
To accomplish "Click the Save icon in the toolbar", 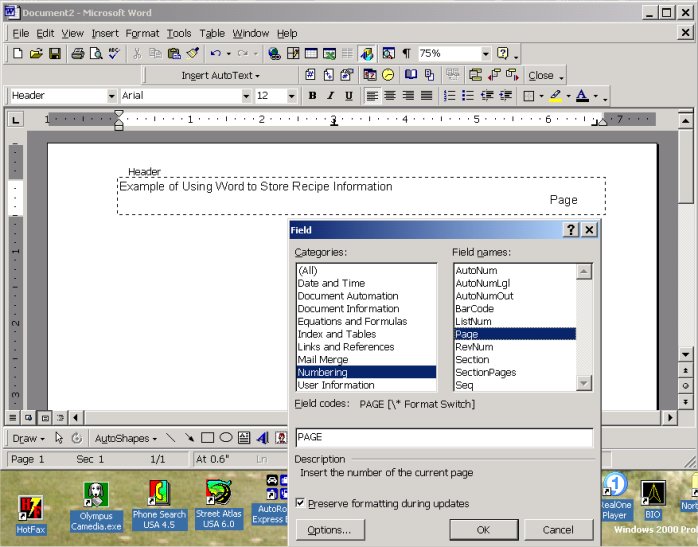I will pos(55,53).
